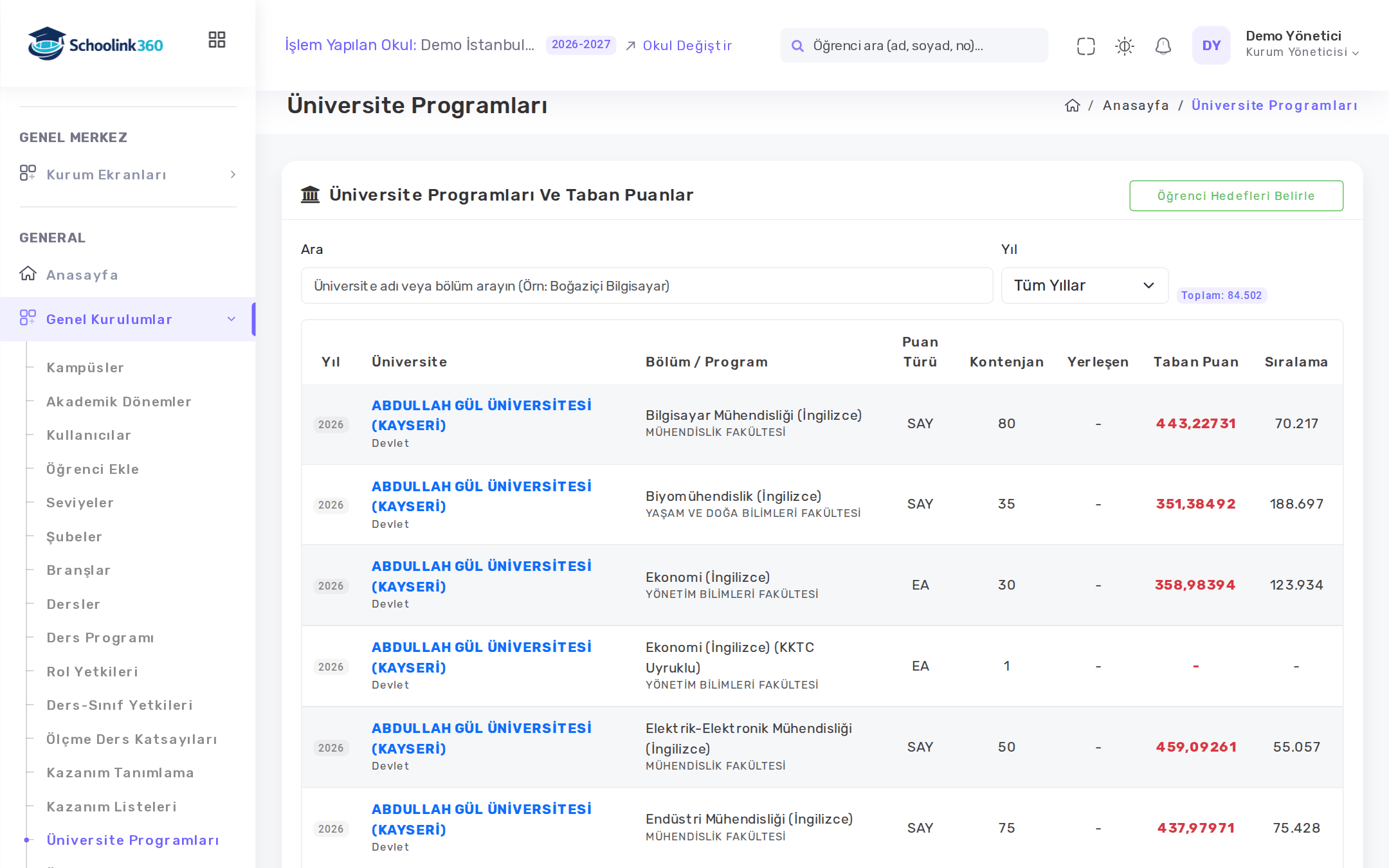Click sıralama value 75.428
The height and width of the screenshot is (868, 1389).
coord(1296,828)
